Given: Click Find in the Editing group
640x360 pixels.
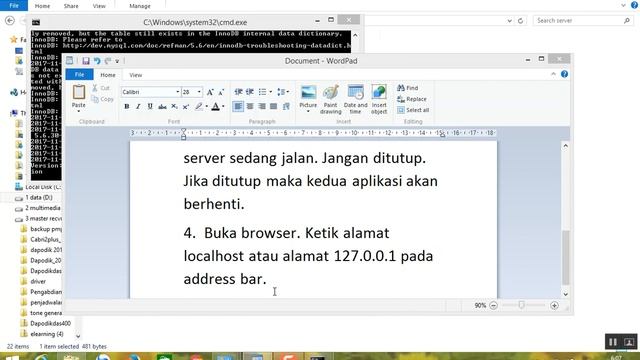Looking at the screenshot, I should 407,88.
